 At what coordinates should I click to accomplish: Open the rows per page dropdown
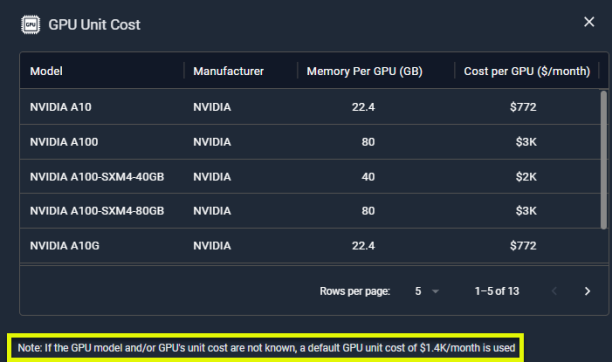(x=427, y=291)
